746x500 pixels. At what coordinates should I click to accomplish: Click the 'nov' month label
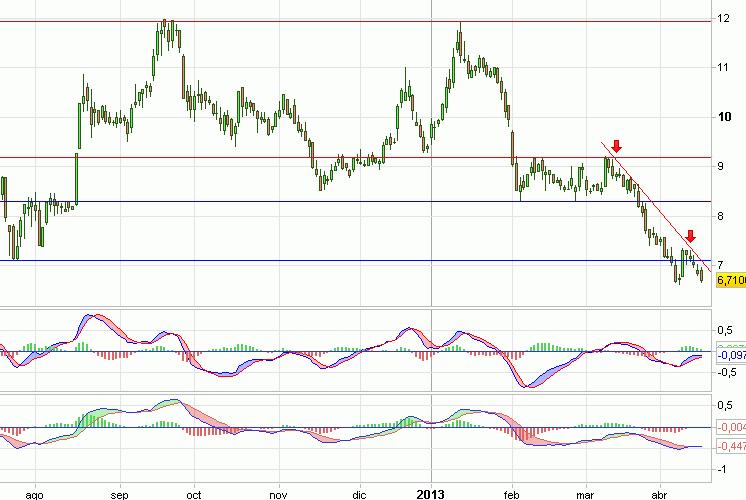tap(278, 493)
